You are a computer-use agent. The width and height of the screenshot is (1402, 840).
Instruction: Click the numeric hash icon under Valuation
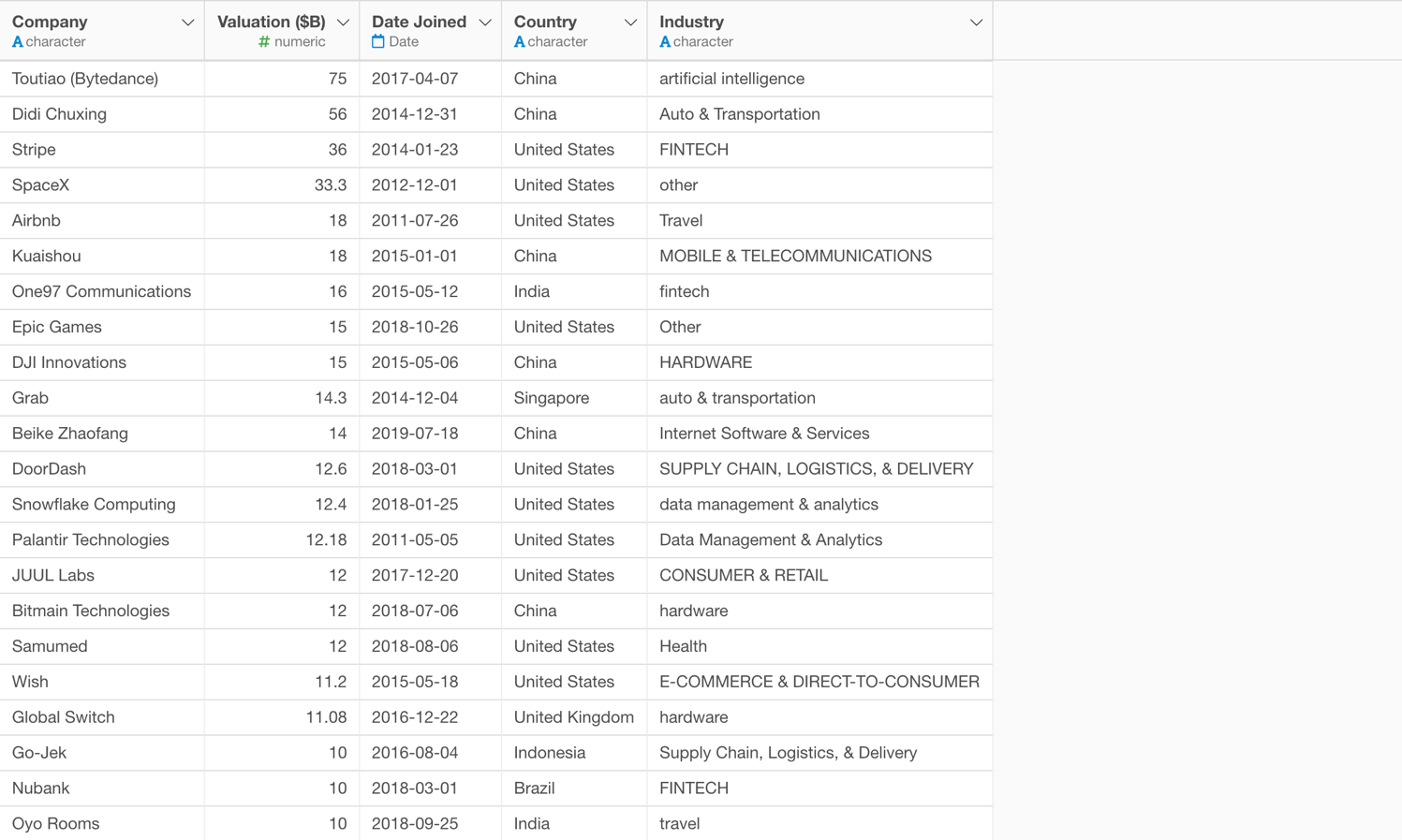point(264,42)
